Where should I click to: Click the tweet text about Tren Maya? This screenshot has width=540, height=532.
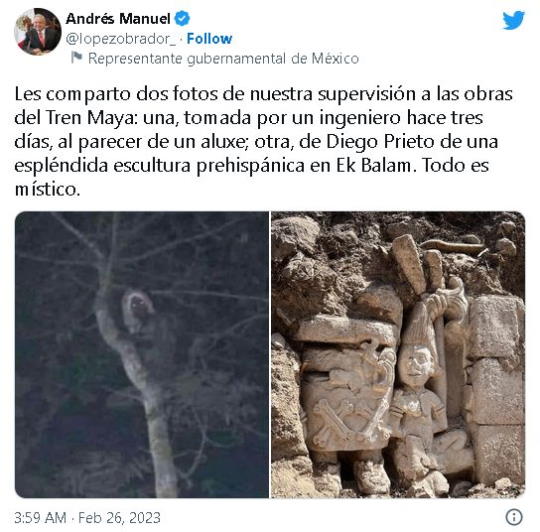coord(264,141)
